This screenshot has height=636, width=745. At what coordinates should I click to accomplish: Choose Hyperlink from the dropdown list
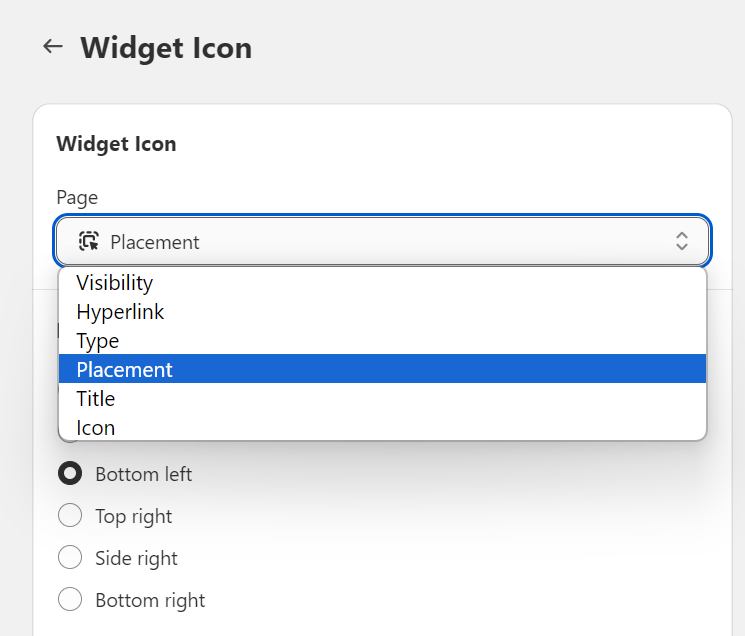click(120, 312)
